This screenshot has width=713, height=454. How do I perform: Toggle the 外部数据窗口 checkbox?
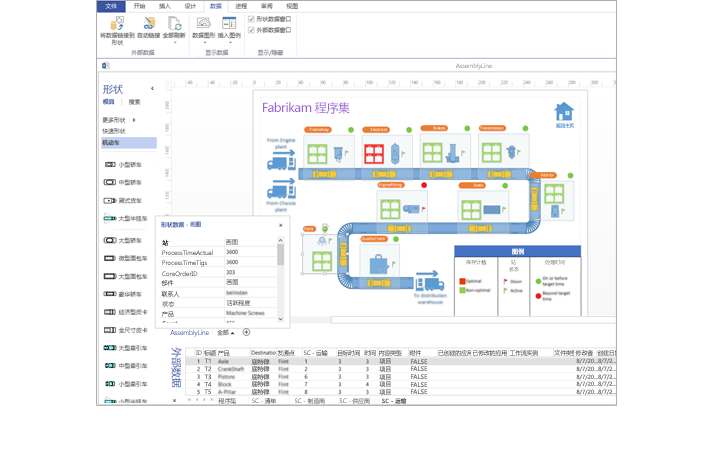pyautogui.click(x=251, y=30)
